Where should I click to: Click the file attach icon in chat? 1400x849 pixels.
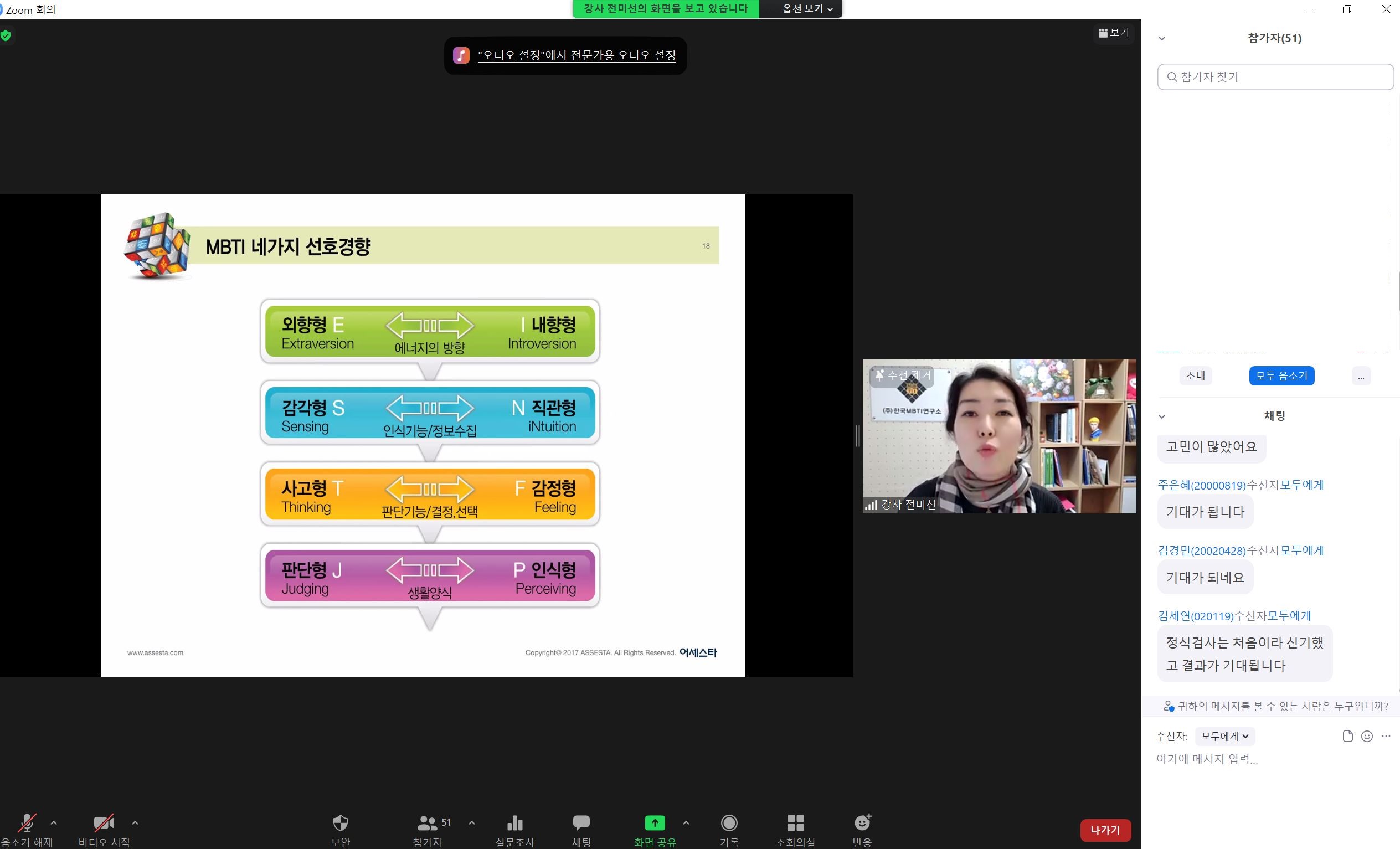coord(1348,737)
